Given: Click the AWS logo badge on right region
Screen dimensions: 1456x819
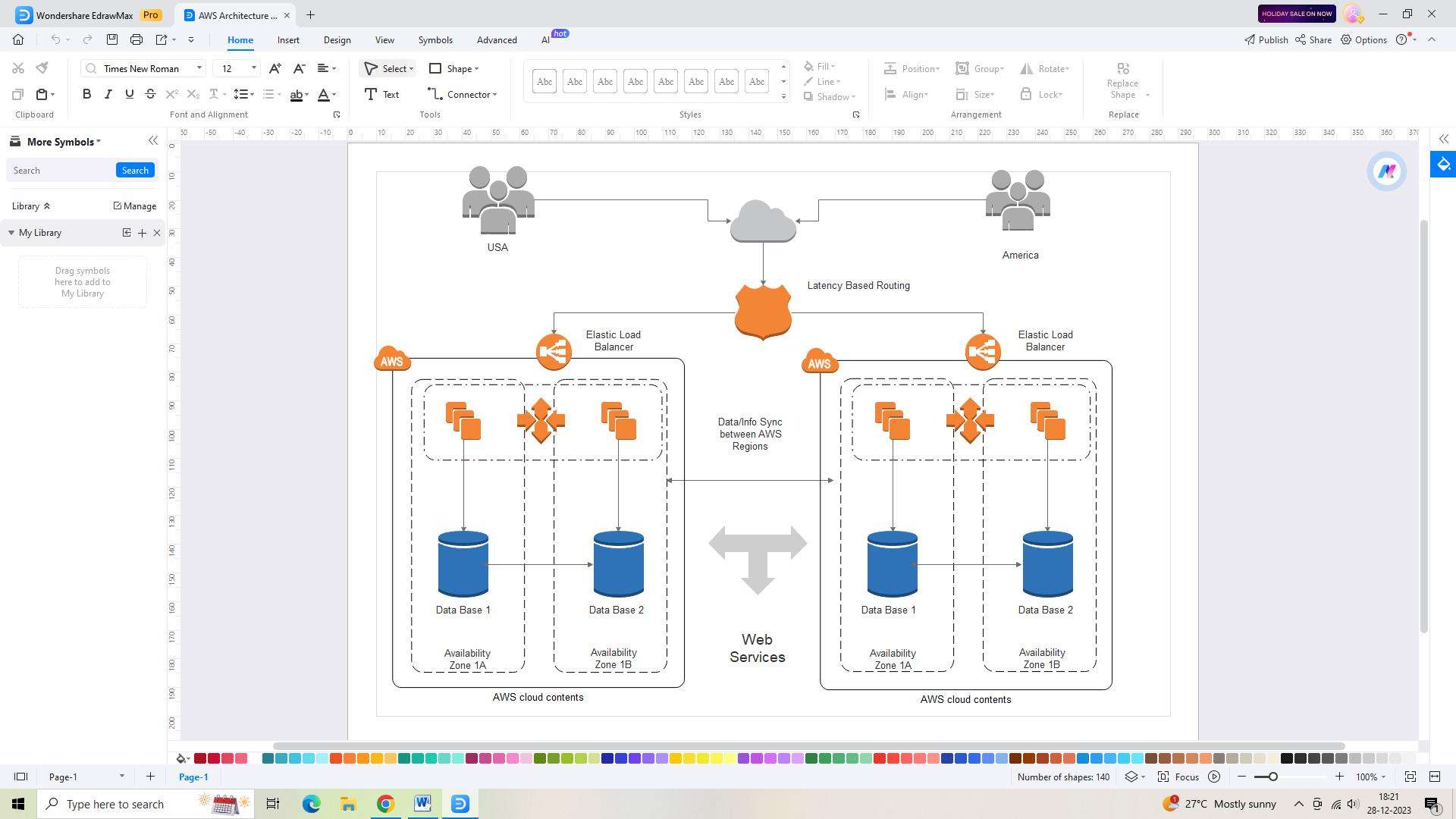Looking at the screenshot, I should 818,362.
